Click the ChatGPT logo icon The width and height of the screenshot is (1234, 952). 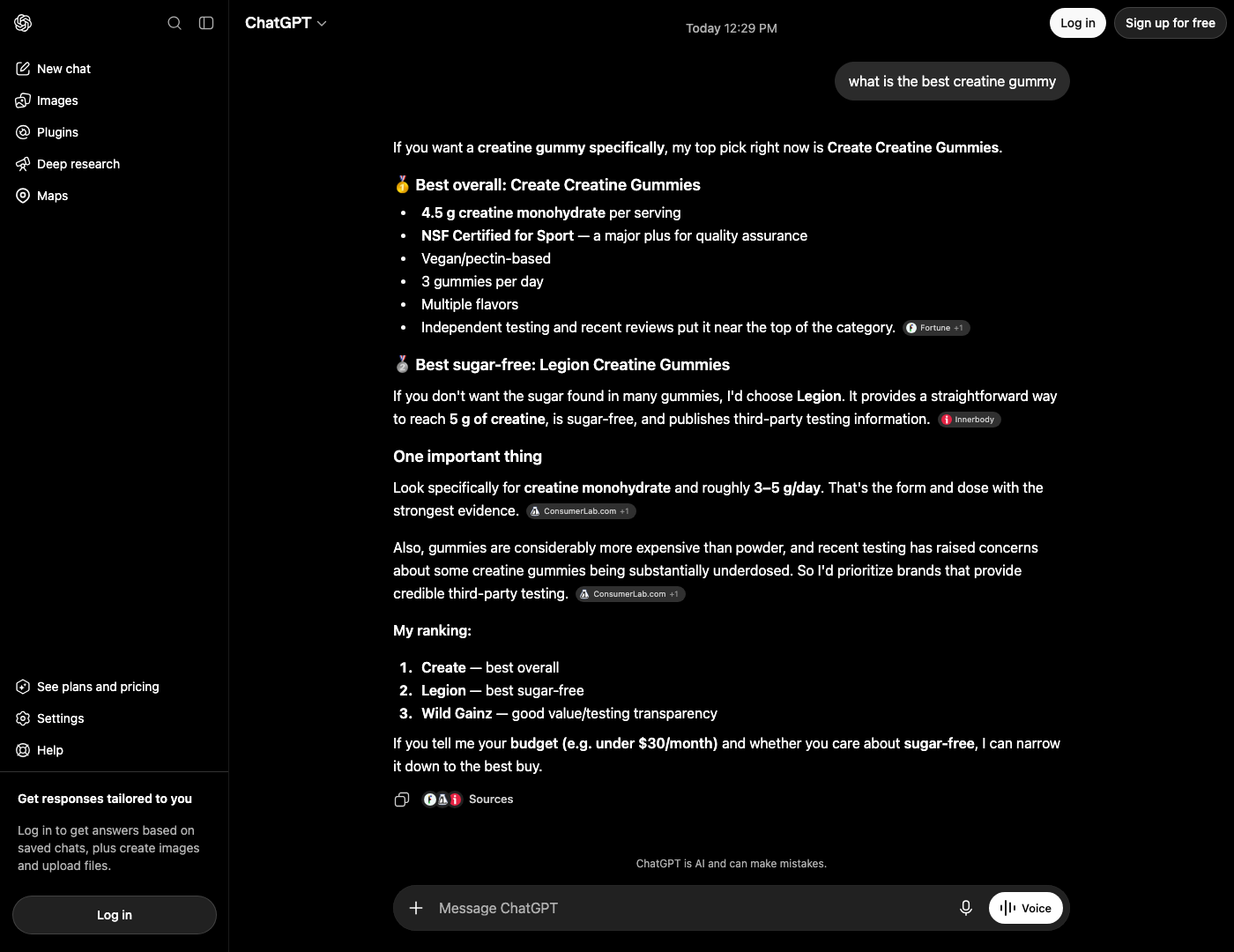pyautogui.click(x=24, y=23)
